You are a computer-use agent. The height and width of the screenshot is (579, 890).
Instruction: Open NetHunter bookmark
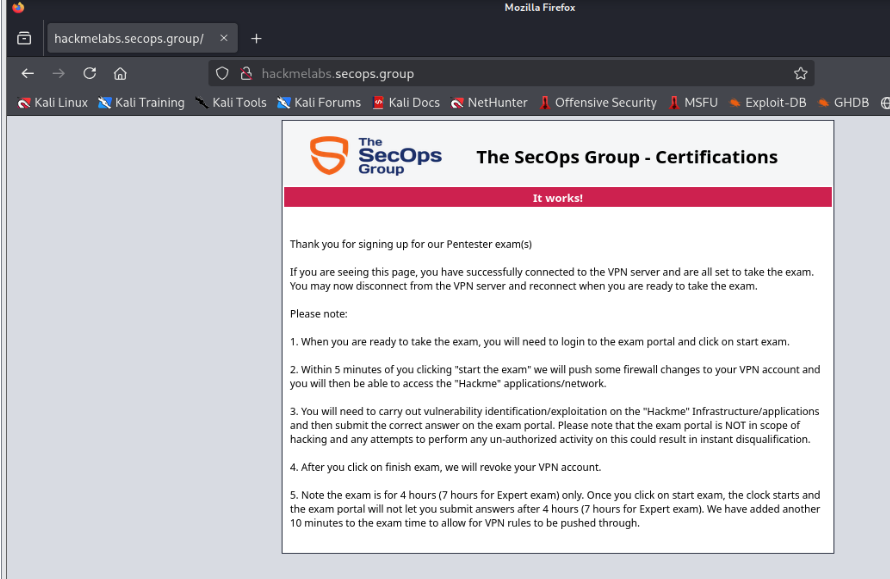pyautogui.click(x=489, y=103)
